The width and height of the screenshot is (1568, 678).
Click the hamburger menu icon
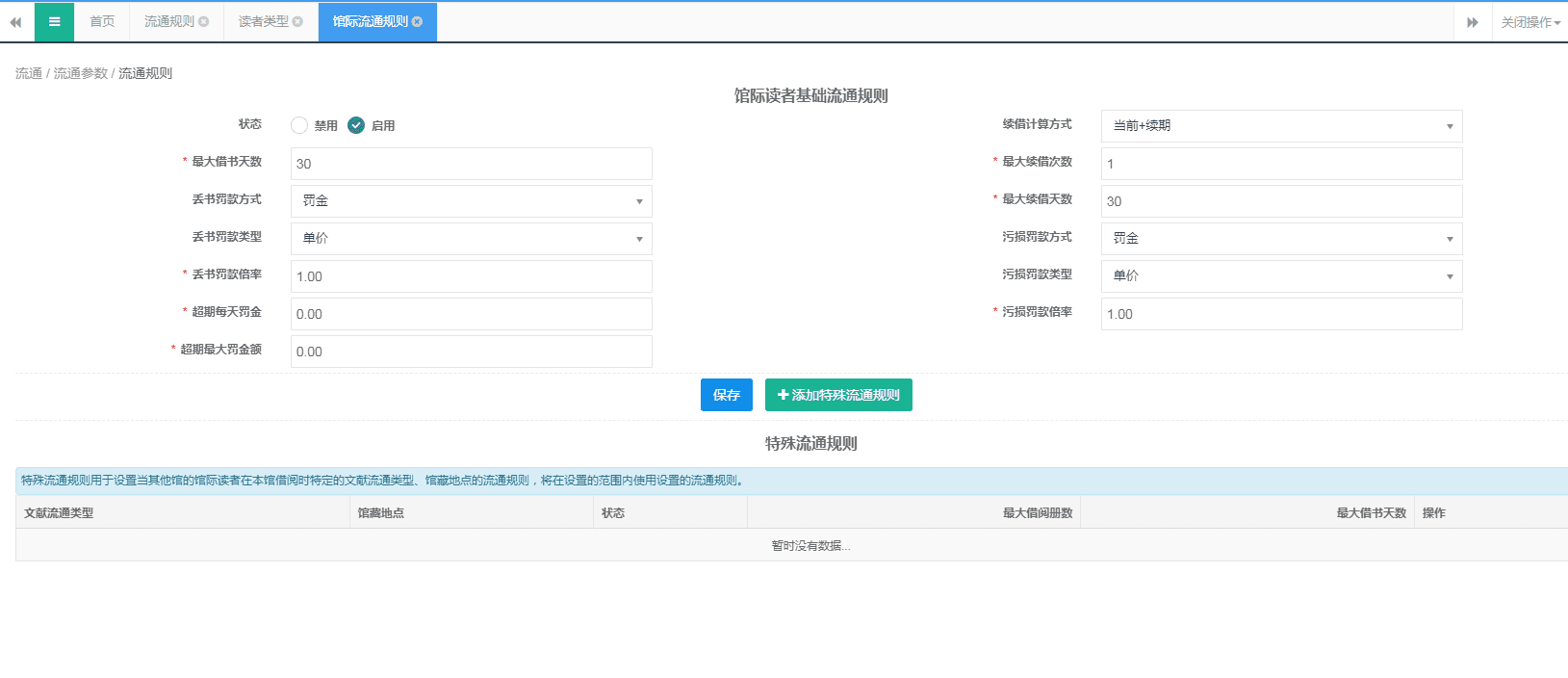tap(54, 22)
